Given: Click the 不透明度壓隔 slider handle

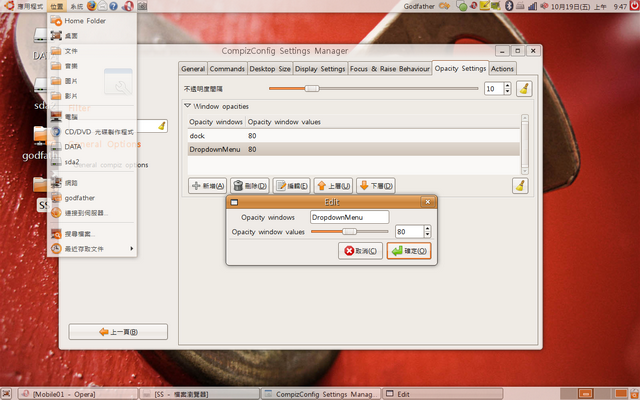Looking at the screenshot, I should tap(312, 89).
